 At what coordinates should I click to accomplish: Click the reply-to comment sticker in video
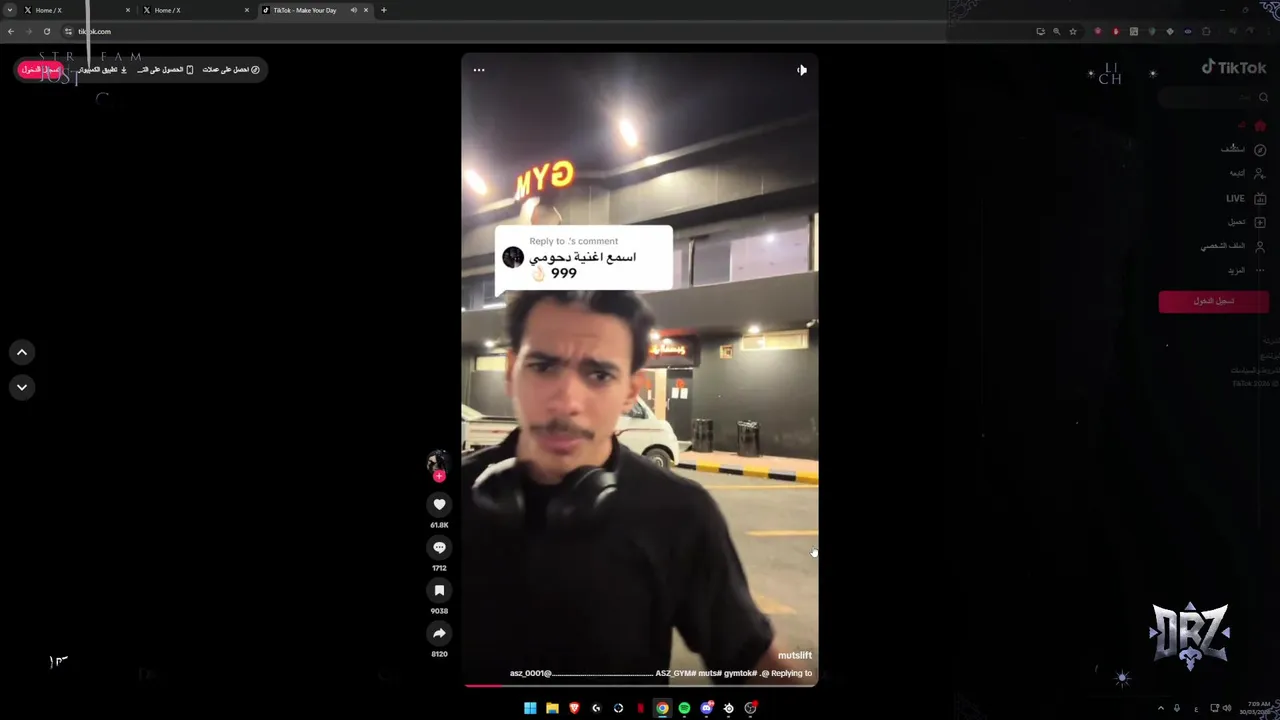point(584,258)
